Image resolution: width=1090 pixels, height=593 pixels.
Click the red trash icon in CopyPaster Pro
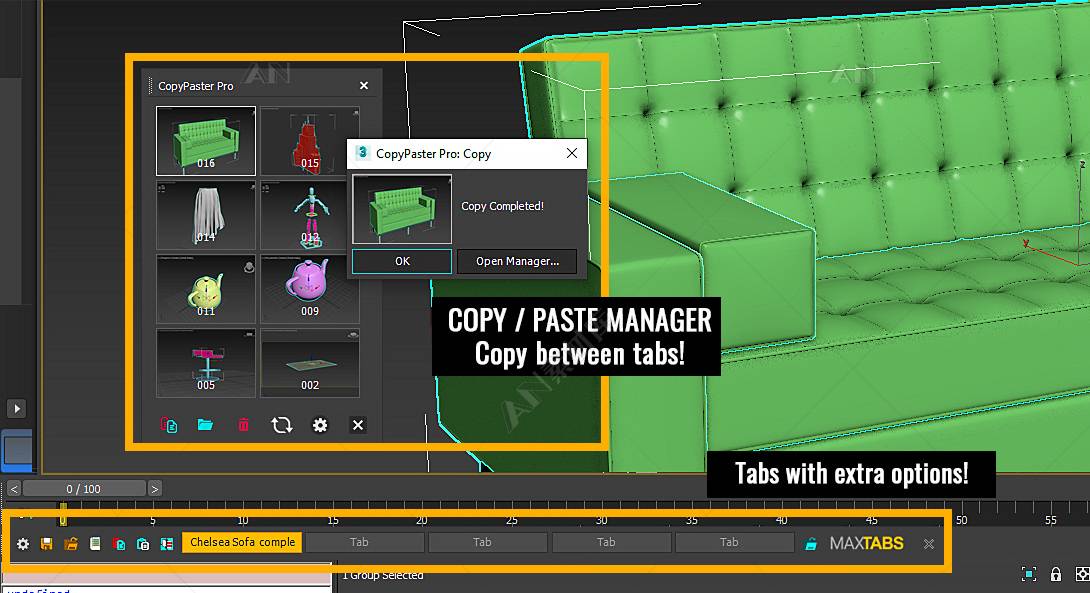243,425
